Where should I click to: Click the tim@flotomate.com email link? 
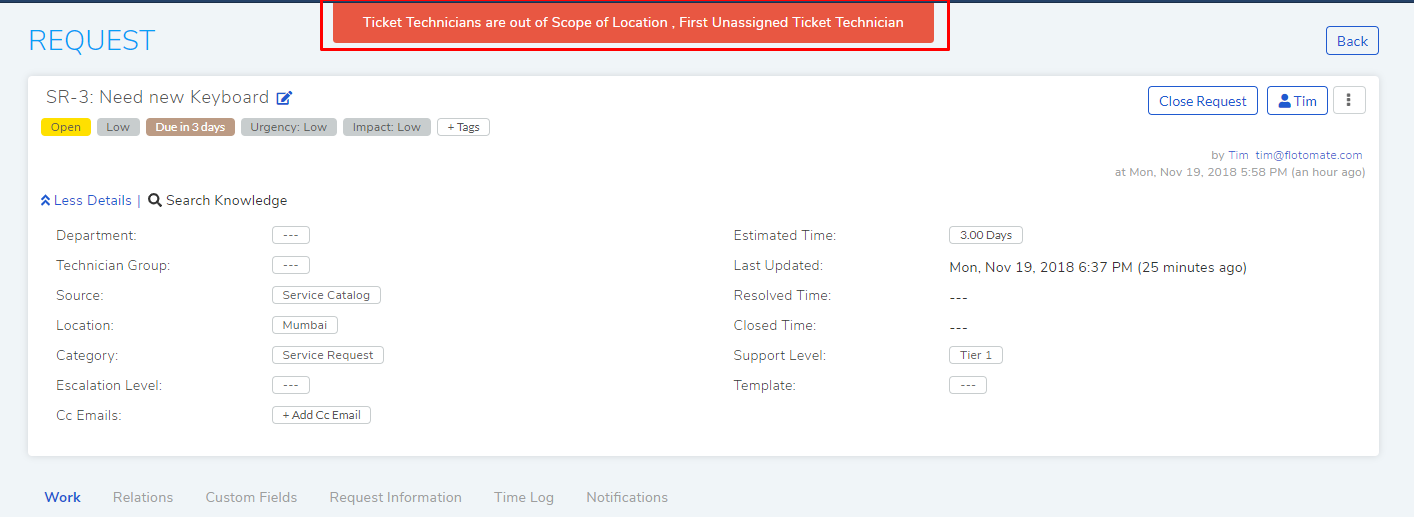pos(1310,155)
